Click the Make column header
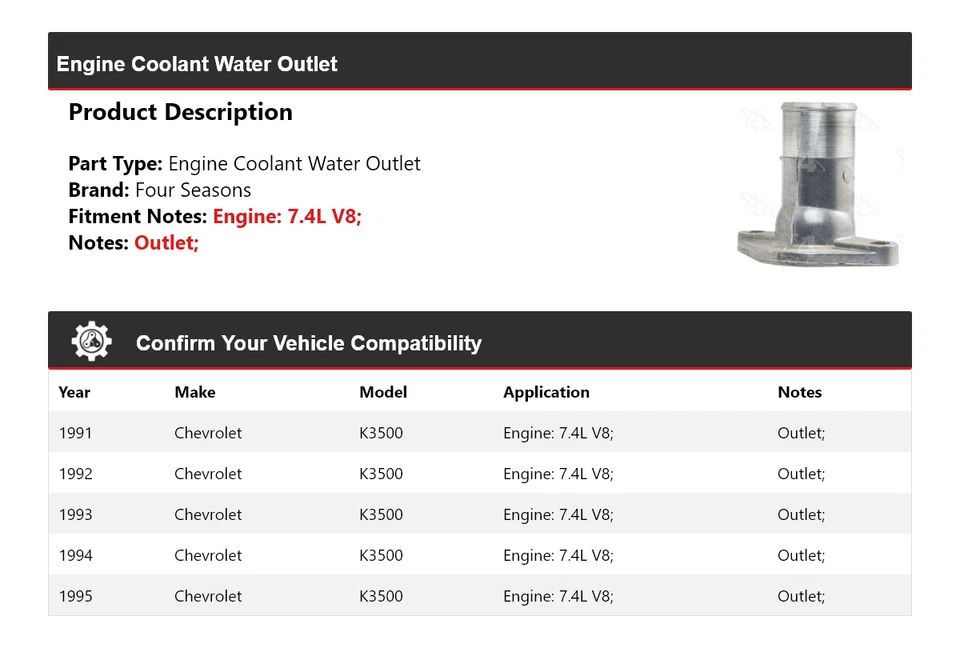The image size is (960, 648). 195,392
